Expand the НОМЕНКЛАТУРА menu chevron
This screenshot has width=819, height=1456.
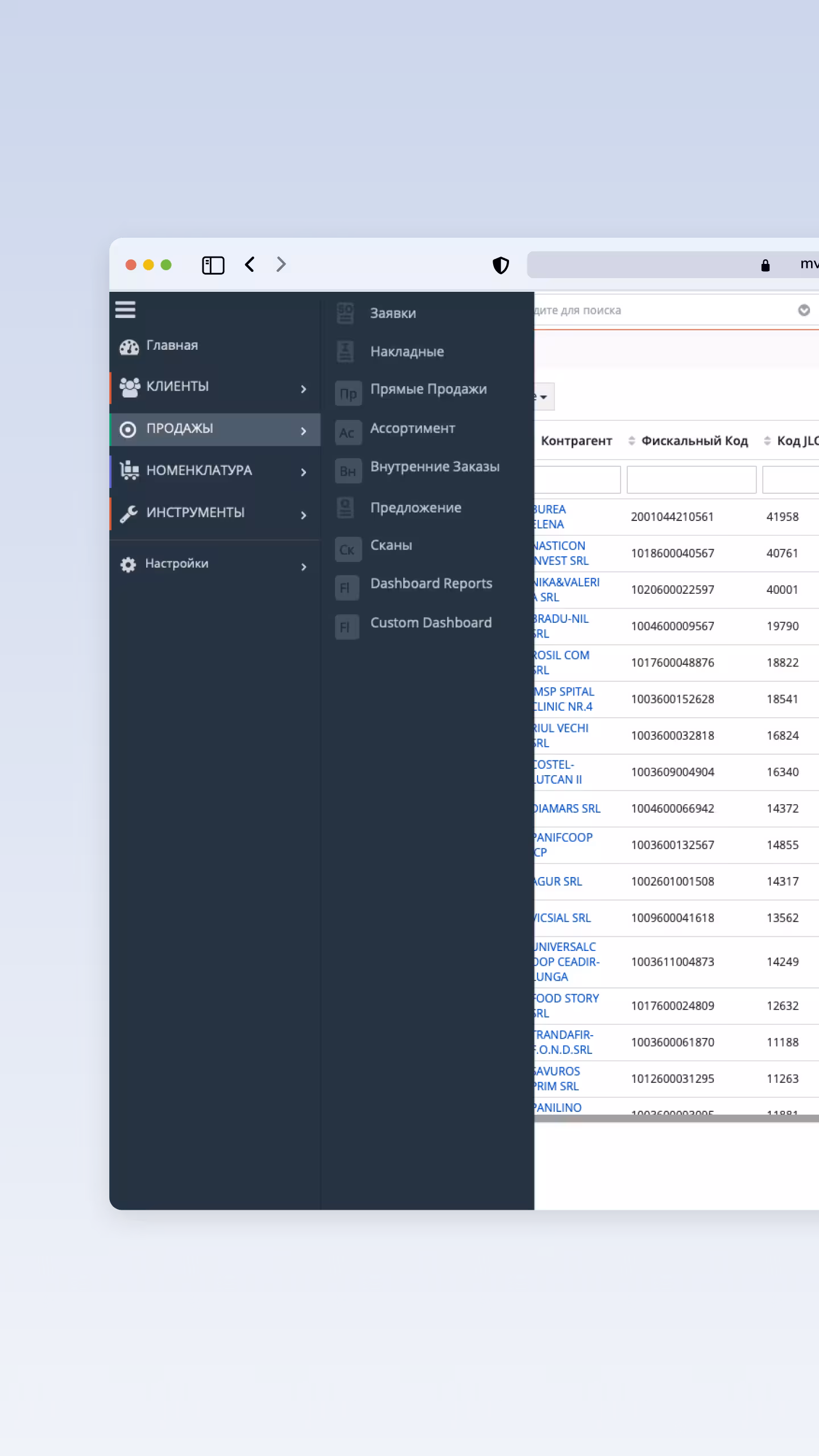click(304, 472)
